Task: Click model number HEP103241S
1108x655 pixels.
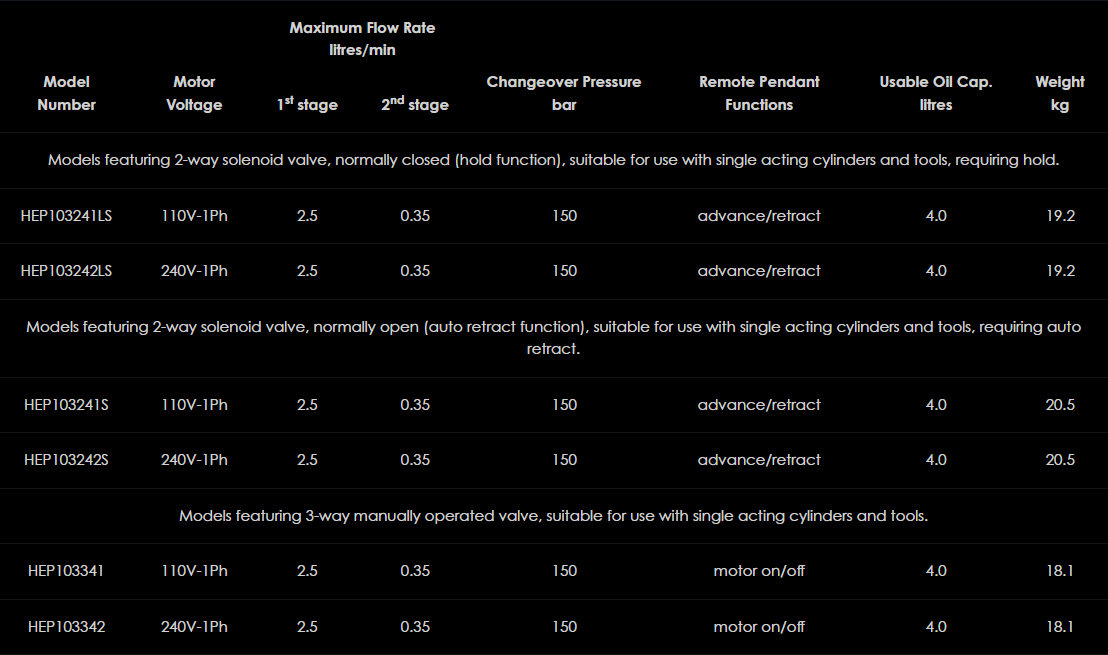Action: (66, 405)
